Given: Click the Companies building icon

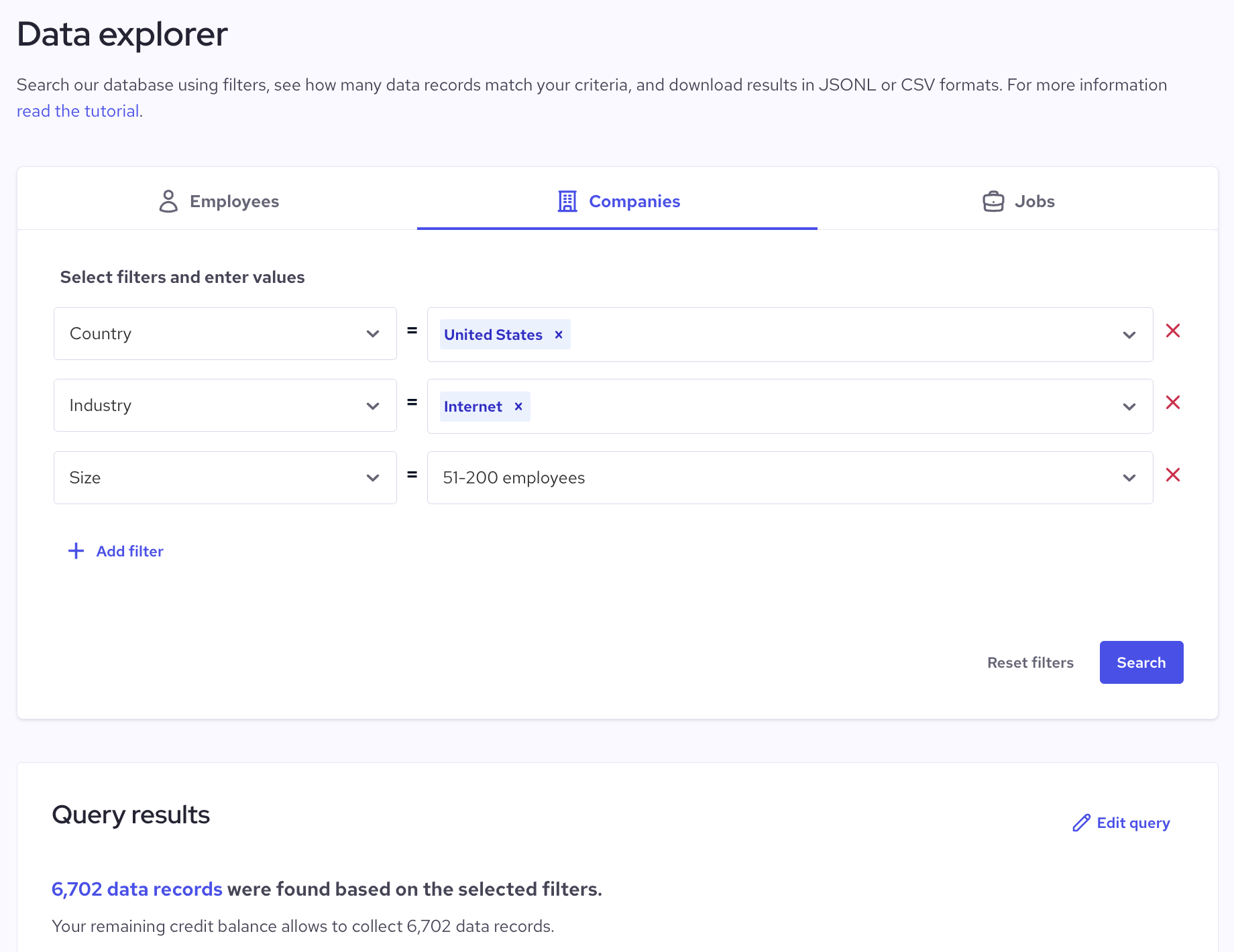Looking at the screenshot, I should [567, 201].
